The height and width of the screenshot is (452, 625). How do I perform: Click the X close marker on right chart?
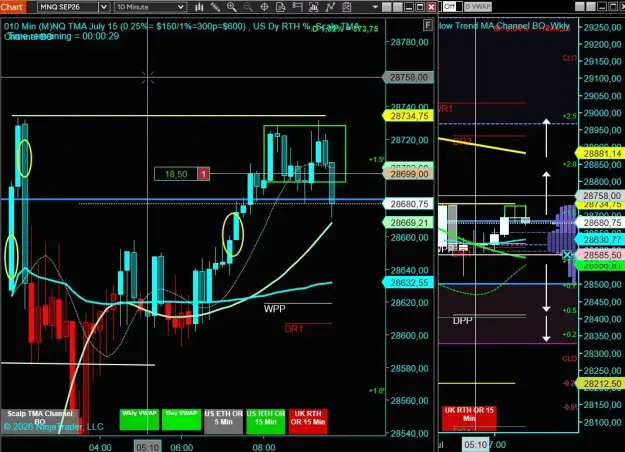567,255
